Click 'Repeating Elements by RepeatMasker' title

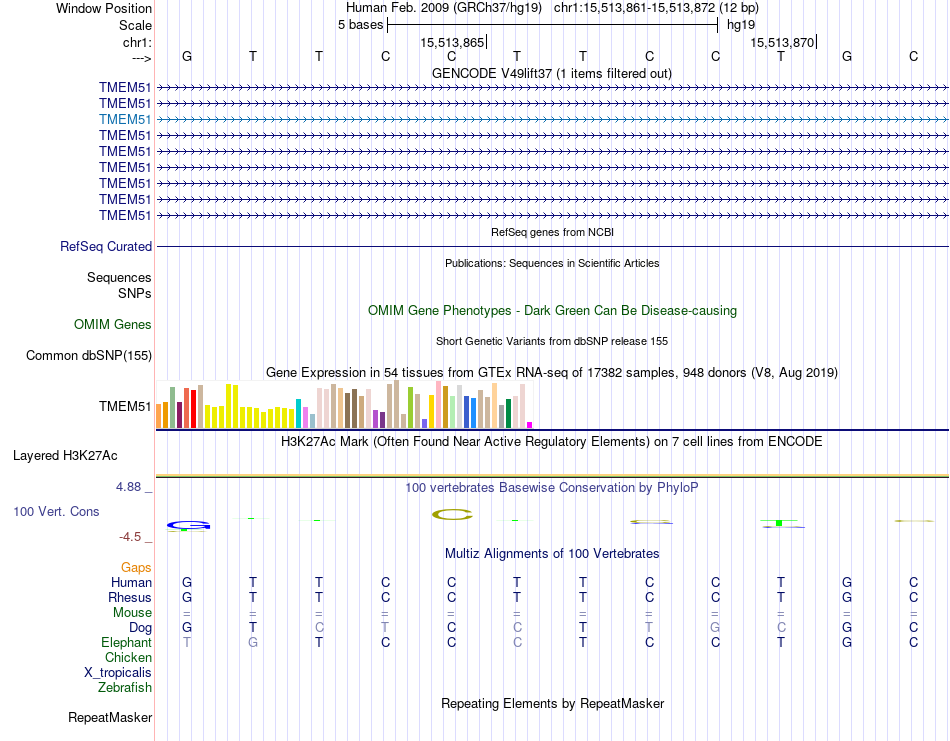[x=552, y=703]
